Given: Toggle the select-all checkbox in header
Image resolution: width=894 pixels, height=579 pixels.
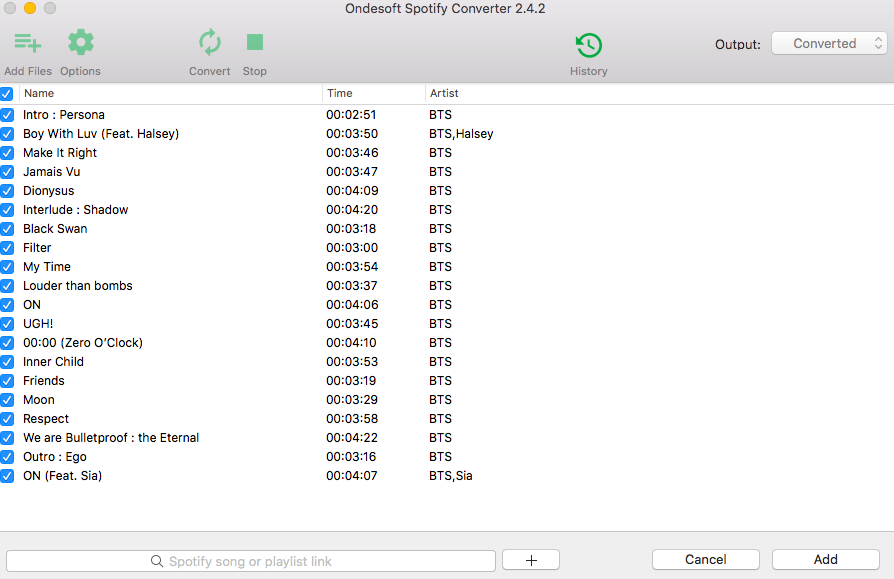Looking at the screenshot, I should [7, 93].
